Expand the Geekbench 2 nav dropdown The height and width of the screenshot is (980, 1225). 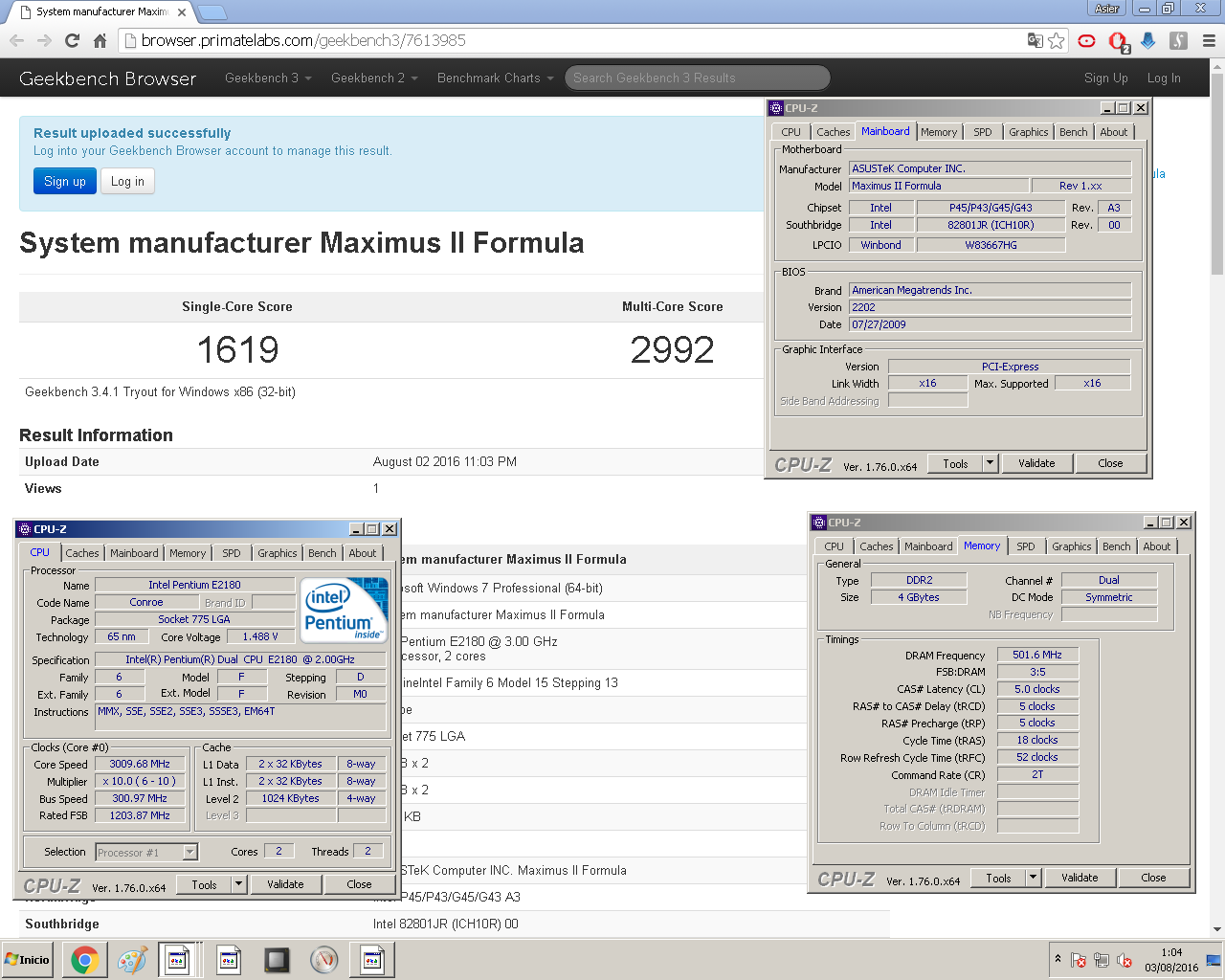[374, 78]
